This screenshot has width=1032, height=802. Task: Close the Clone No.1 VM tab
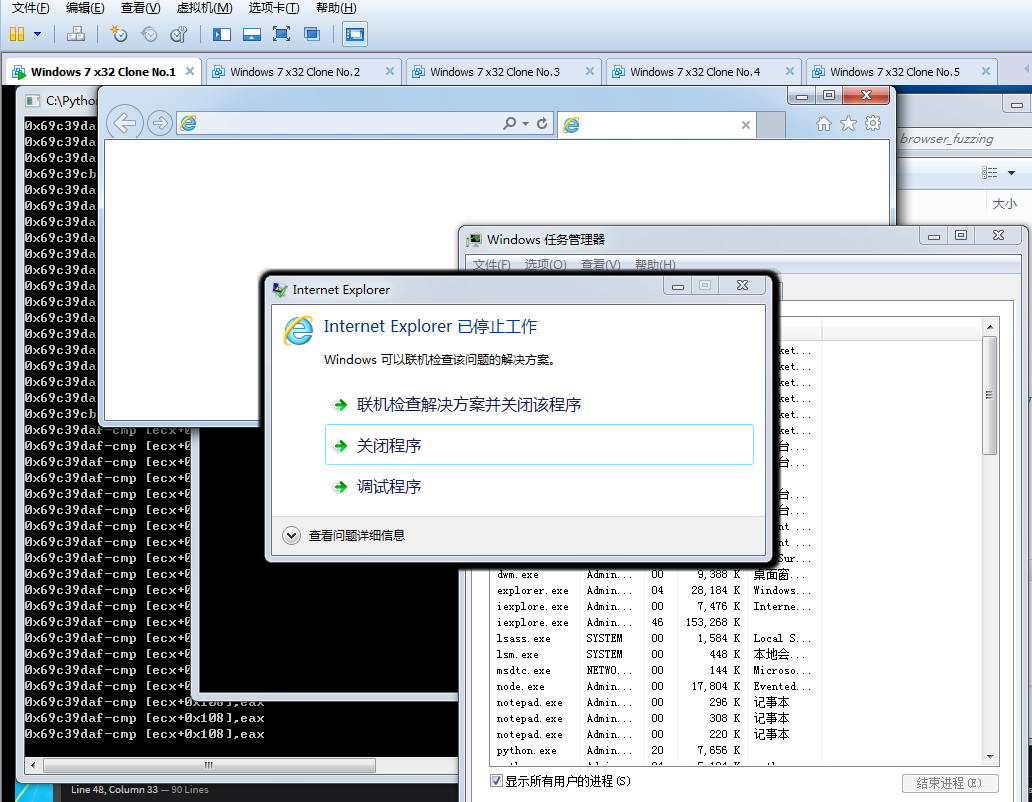pos(190,71)
